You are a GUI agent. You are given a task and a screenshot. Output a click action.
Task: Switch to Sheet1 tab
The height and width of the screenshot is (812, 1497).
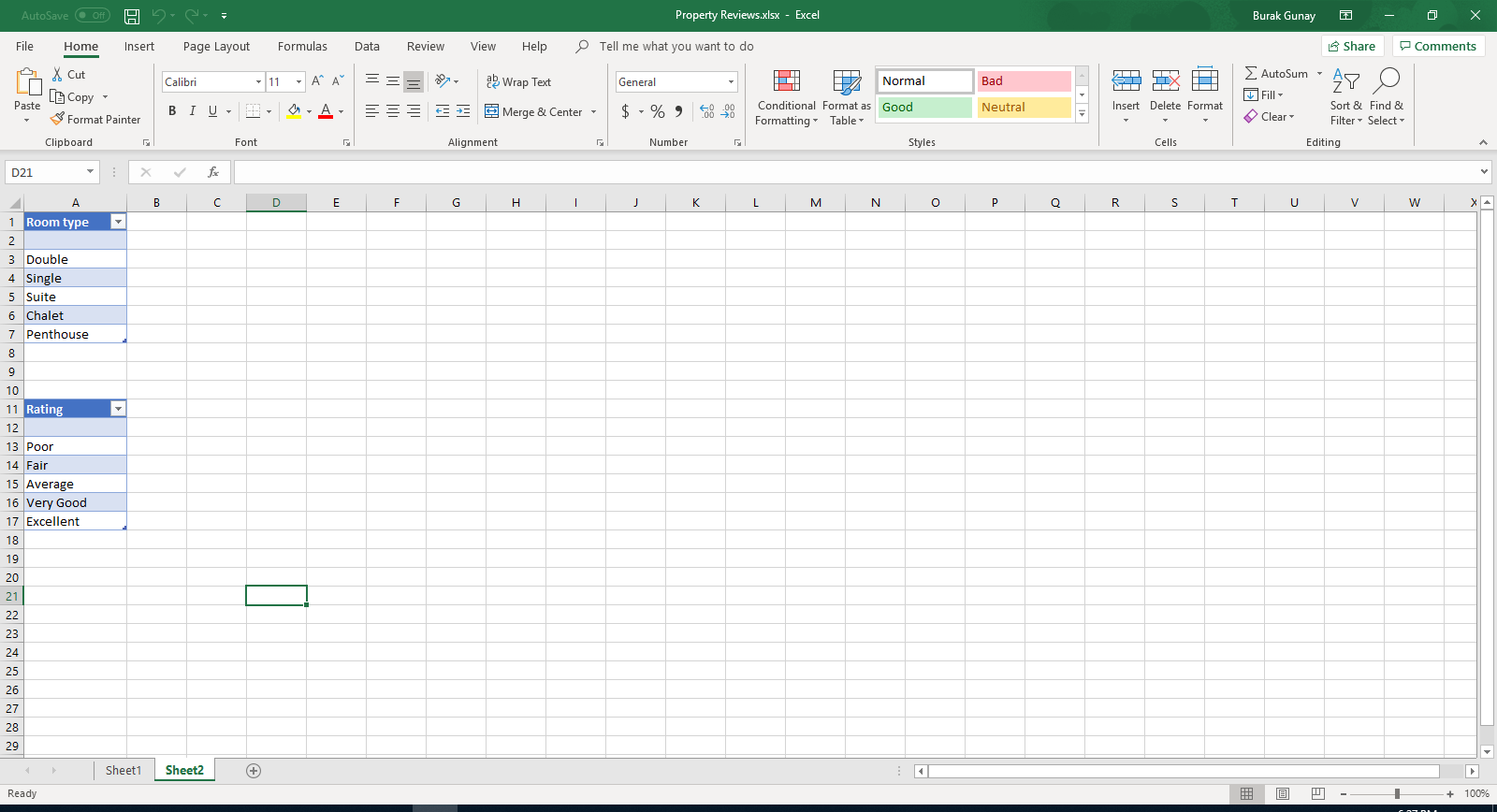(124, 770)
